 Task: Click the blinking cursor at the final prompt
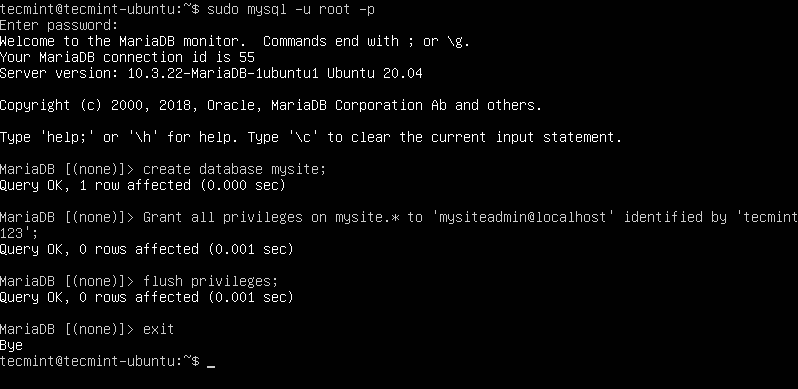pyautogui.click(x=211, y=365)
